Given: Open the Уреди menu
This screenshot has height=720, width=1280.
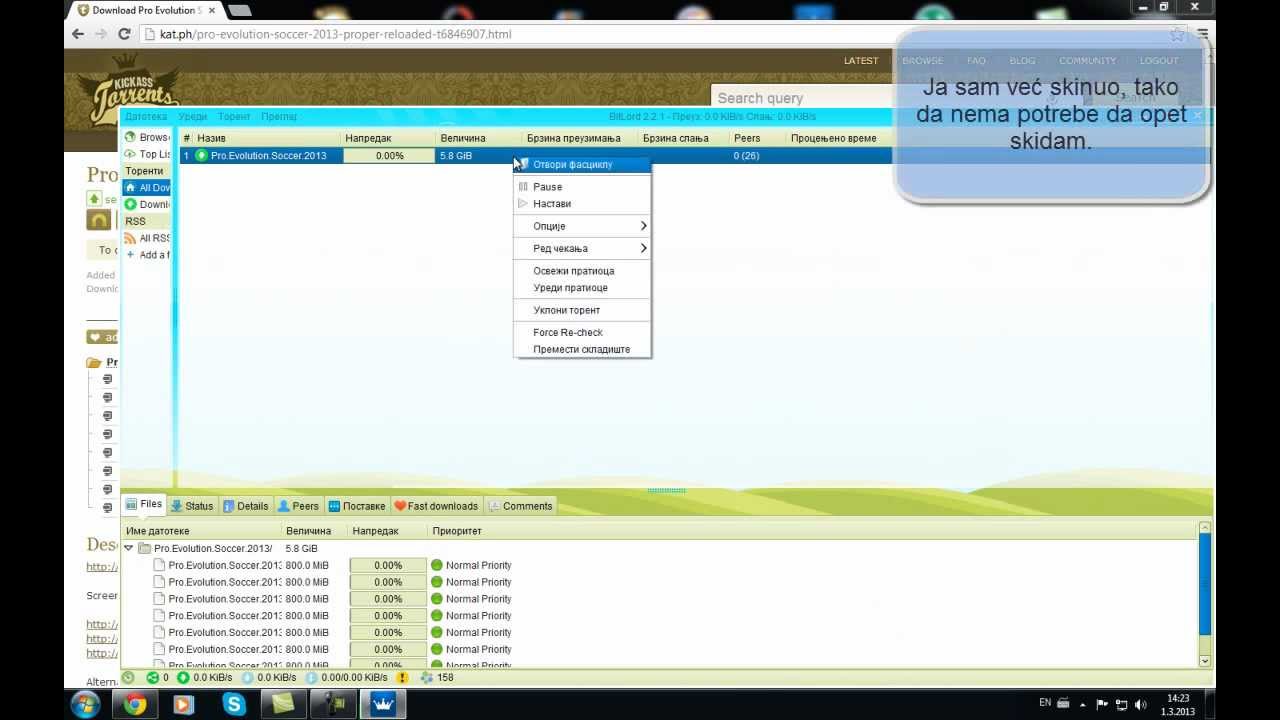Looking at the screenshot, I should point(193,116).
